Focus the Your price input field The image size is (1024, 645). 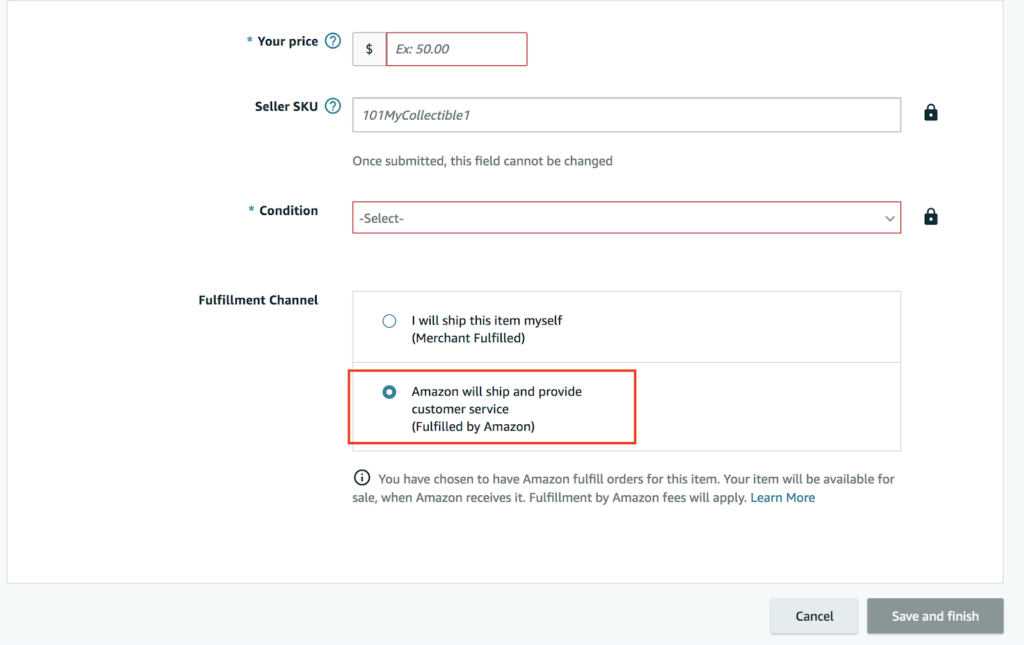(456, 49)
